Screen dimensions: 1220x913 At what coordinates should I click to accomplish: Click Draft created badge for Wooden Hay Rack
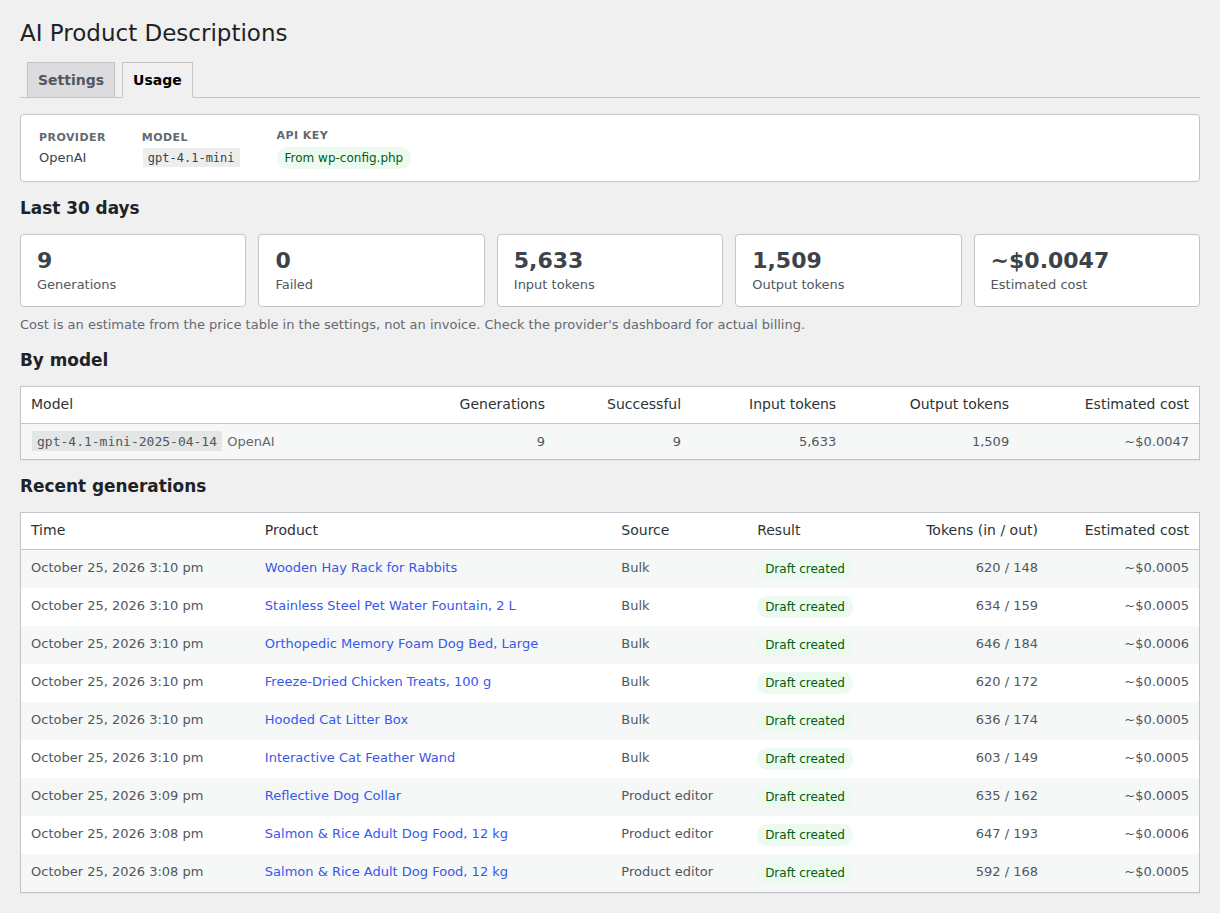(805, 568)
